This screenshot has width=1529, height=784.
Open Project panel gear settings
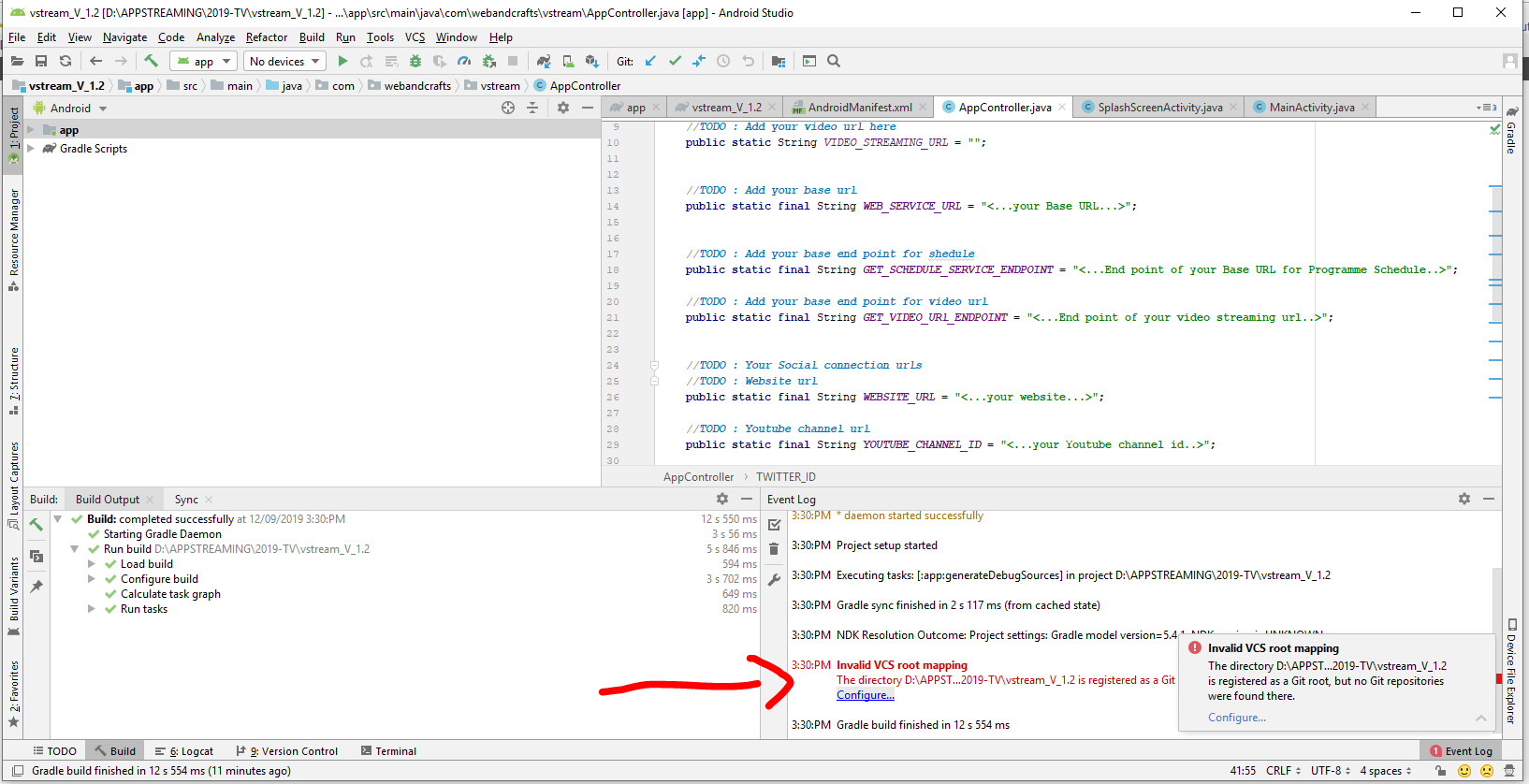pos(563,108)
